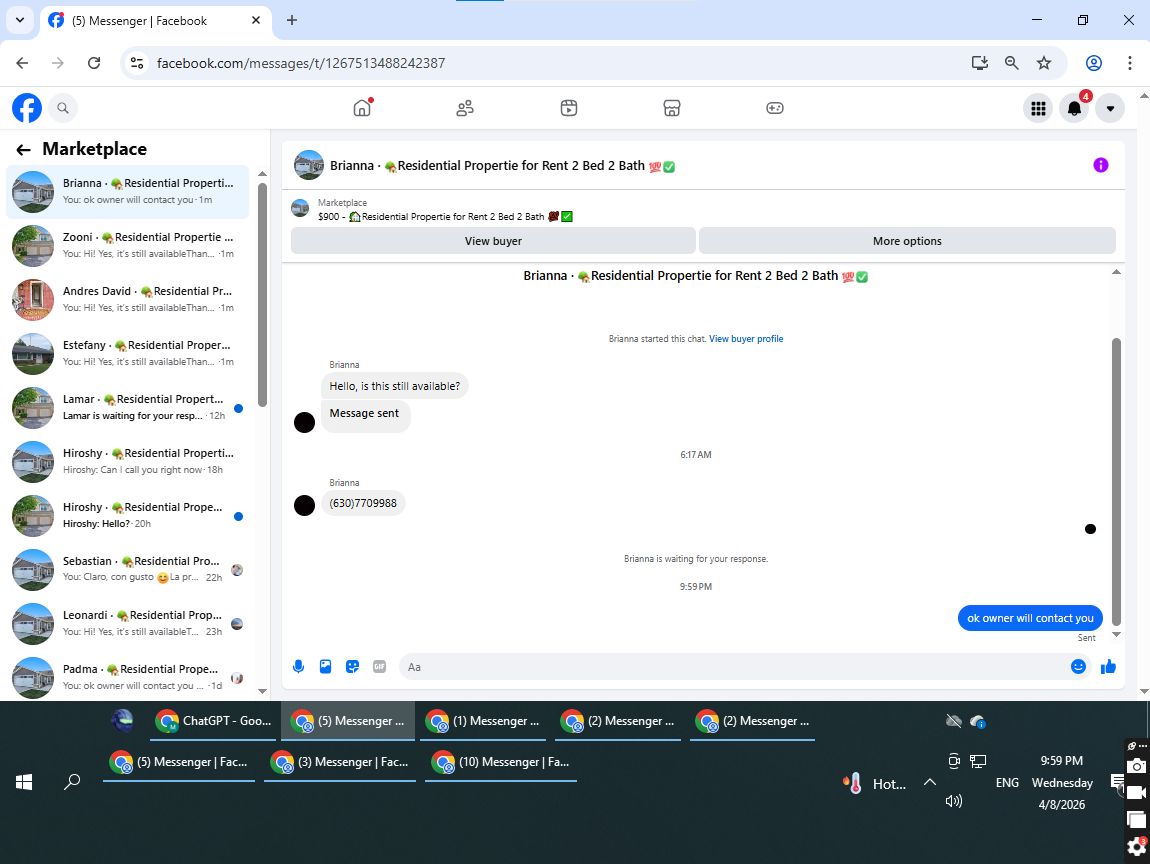Click the phone number message (630)7709988
The image size is (1150, 864).
pyautogui.click(x=363, y=503)
